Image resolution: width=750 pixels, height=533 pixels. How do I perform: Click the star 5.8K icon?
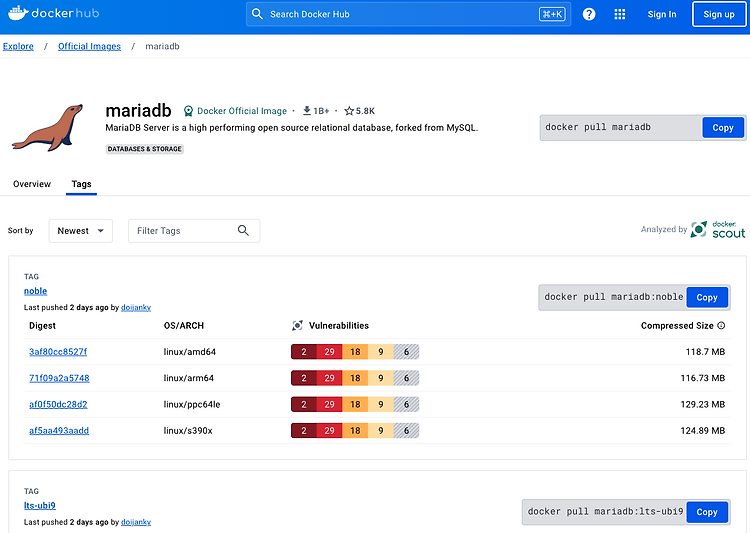(349, 111)
